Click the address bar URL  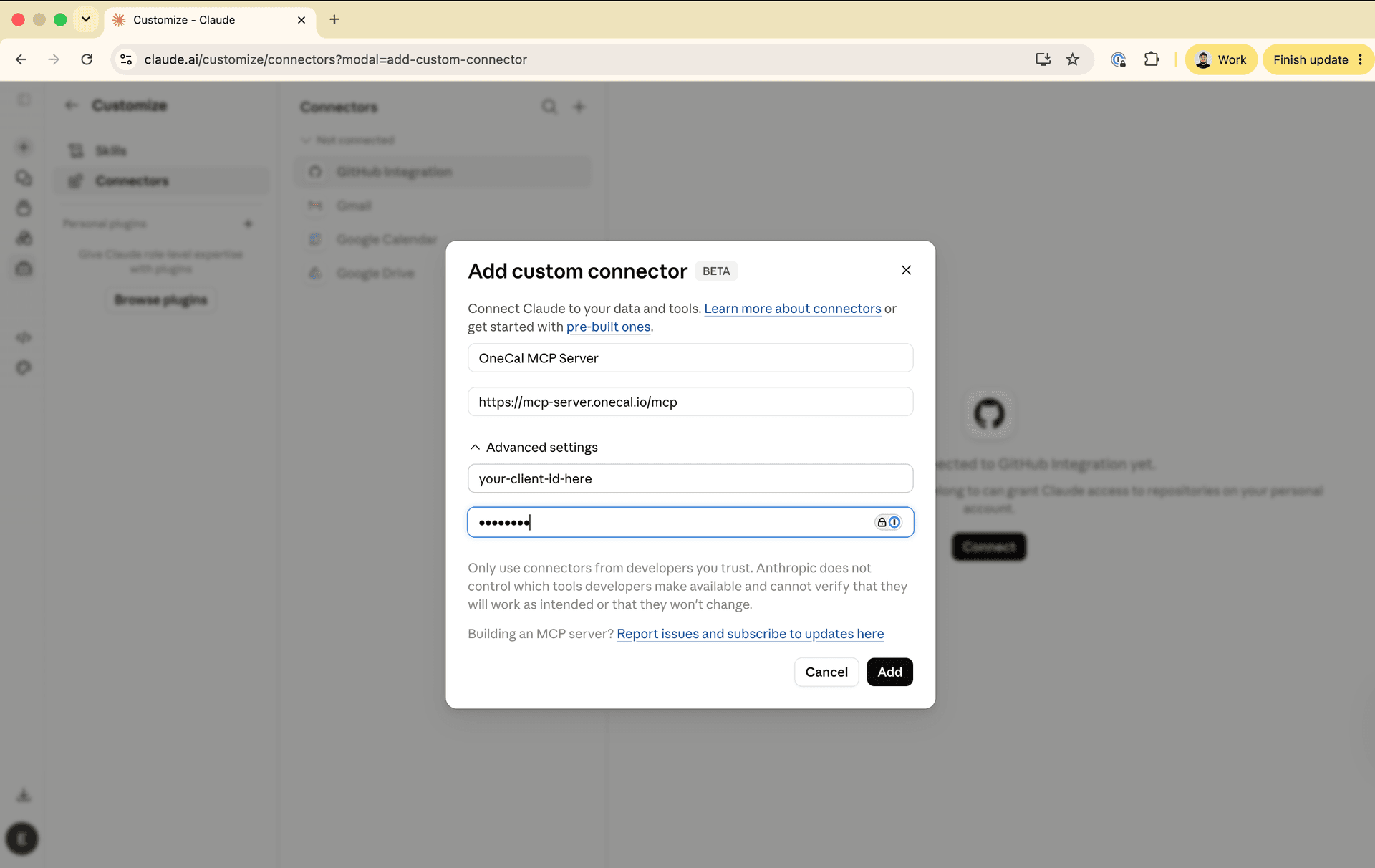pos(335,59)
